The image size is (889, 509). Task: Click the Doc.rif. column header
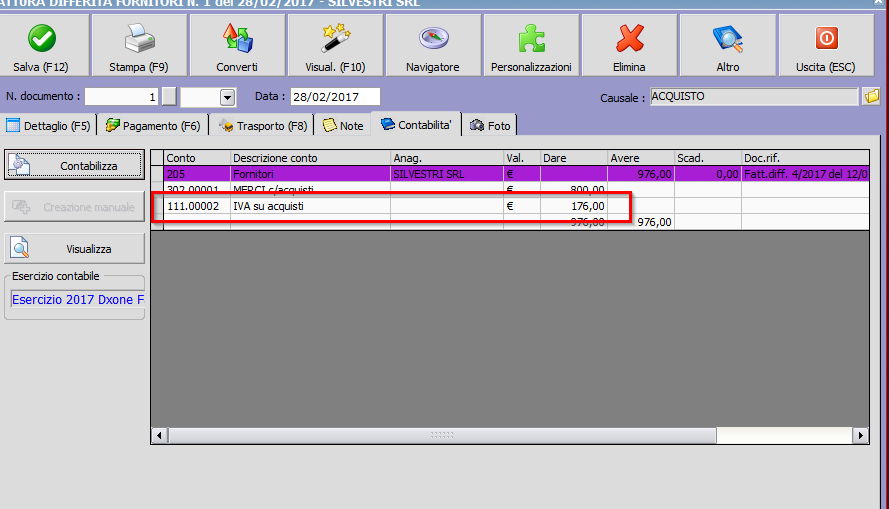pyautogui.click(x=805, y=158)
